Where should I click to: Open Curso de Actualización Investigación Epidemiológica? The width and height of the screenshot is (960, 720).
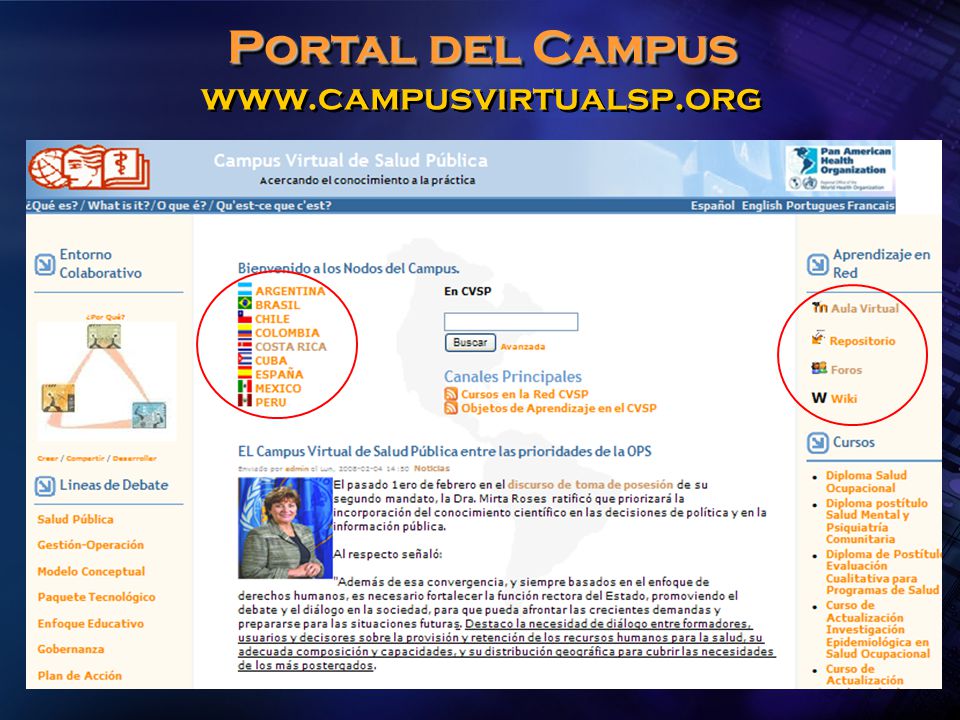877,629
